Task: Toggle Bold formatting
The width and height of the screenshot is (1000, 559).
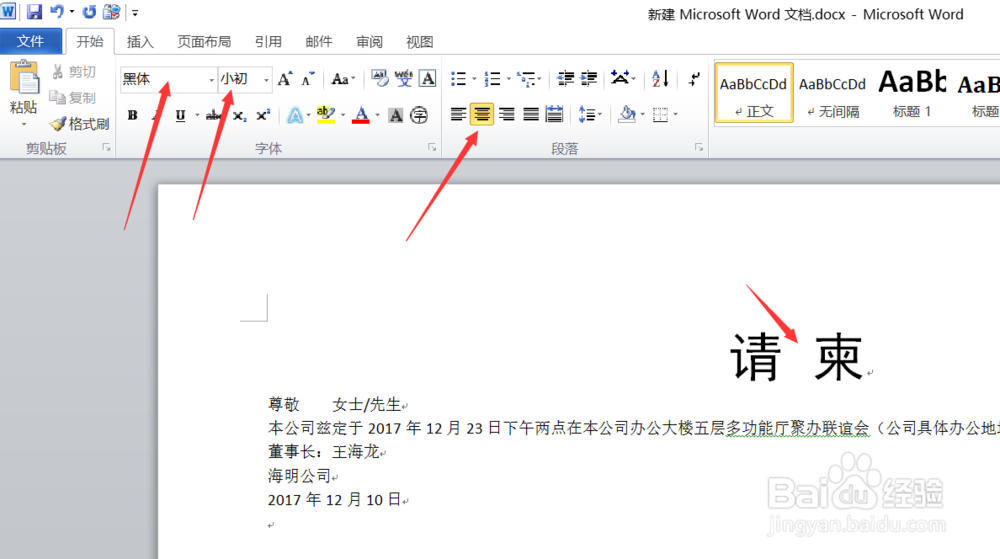Action: click(133, 115)
